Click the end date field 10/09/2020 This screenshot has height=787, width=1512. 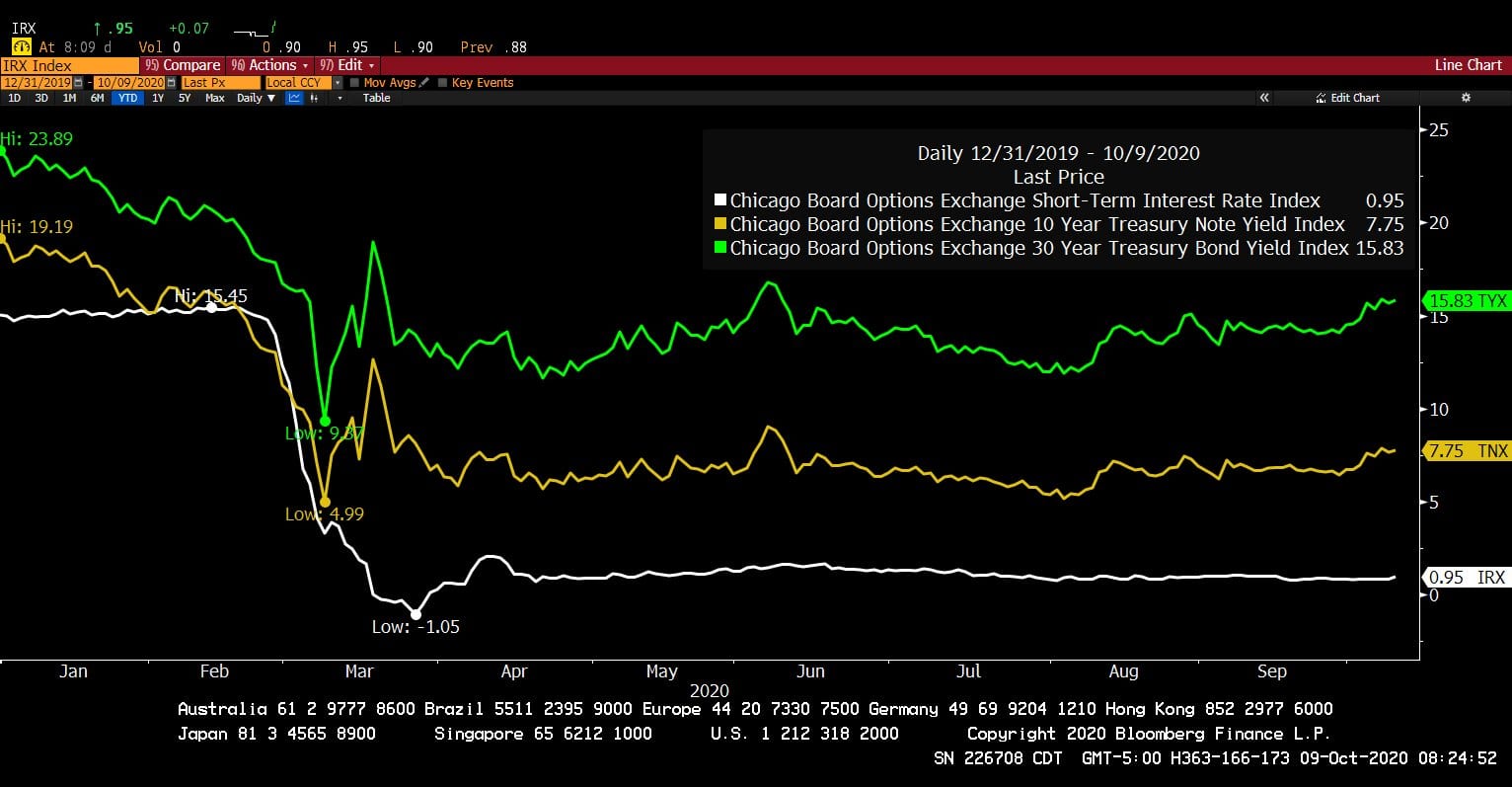[130, 83]
